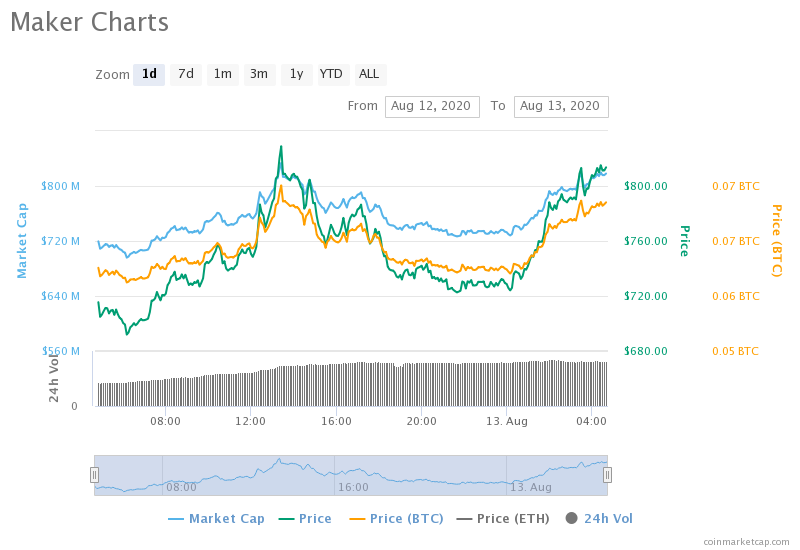Viewport: 800px width, 550px height.
Task: Toggle the Market Cap series legend
Action: 216,519
